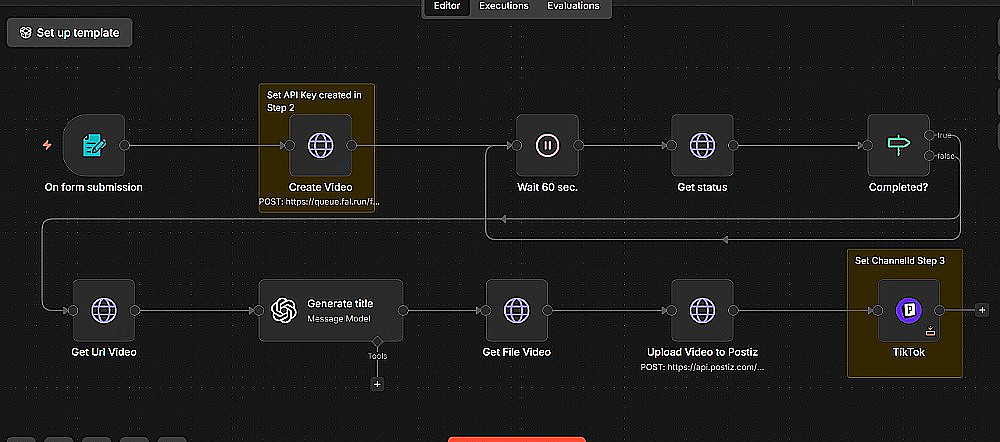Viewport: 1000px width, 442px height.
Task: Click the Create Video label
Action: pos(320,188)
